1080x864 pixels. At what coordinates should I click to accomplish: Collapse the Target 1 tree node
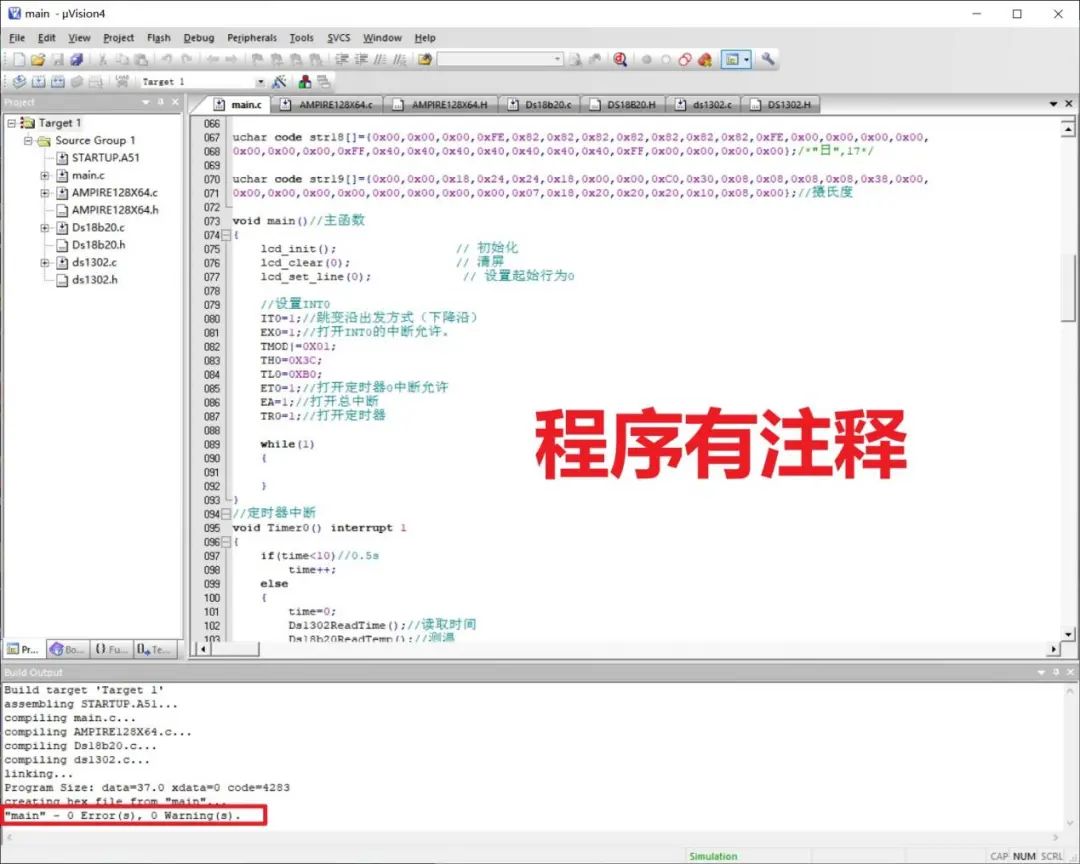point(12,123)
